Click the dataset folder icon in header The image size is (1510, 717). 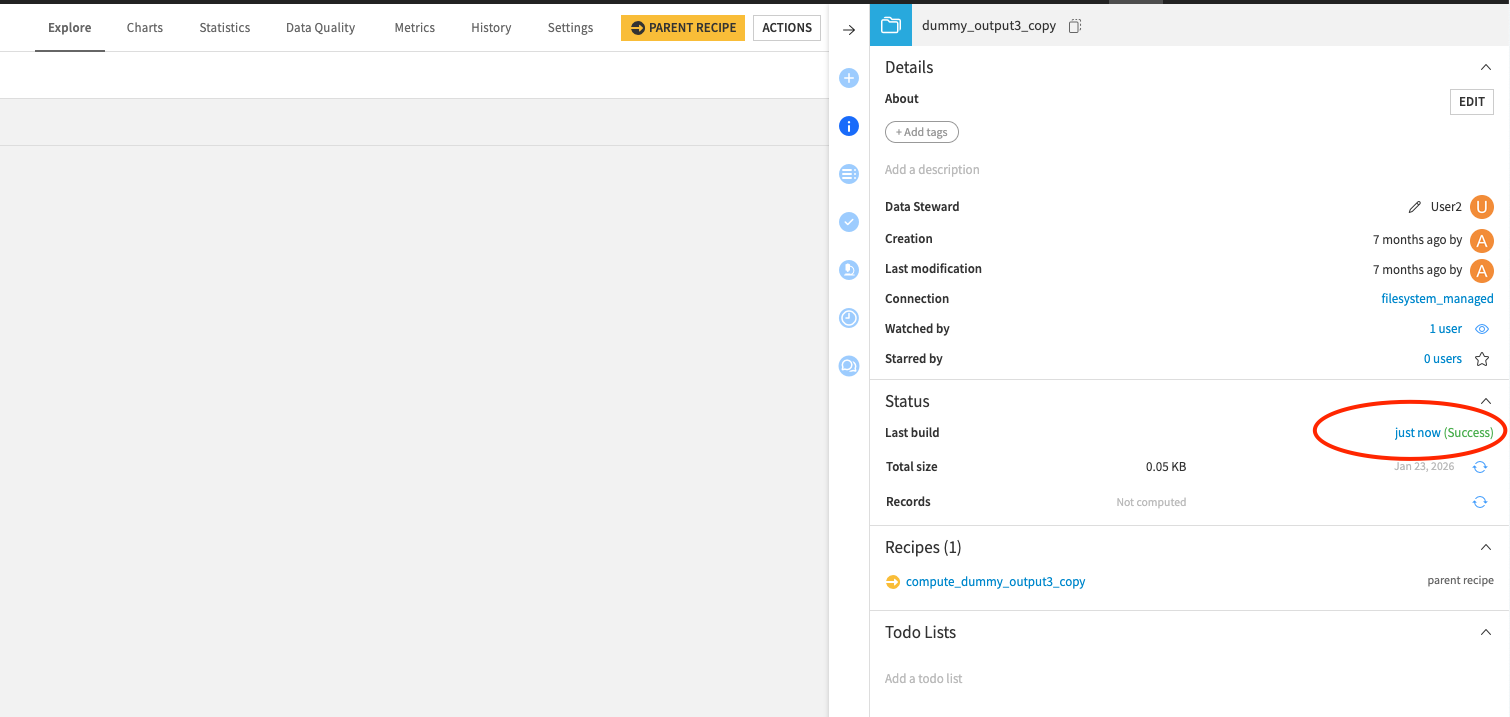(890, 25)
